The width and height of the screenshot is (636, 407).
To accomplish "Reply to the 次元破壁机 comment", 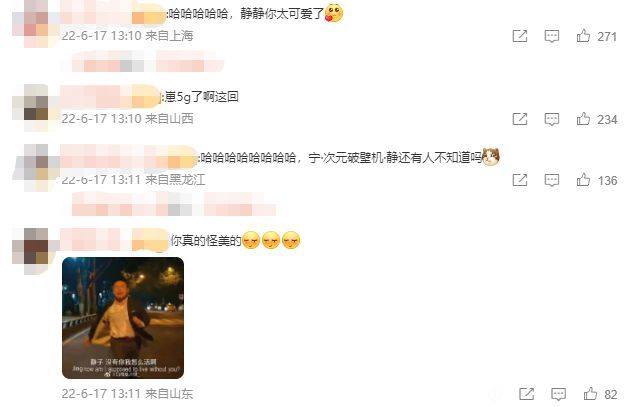I will 552,180.
